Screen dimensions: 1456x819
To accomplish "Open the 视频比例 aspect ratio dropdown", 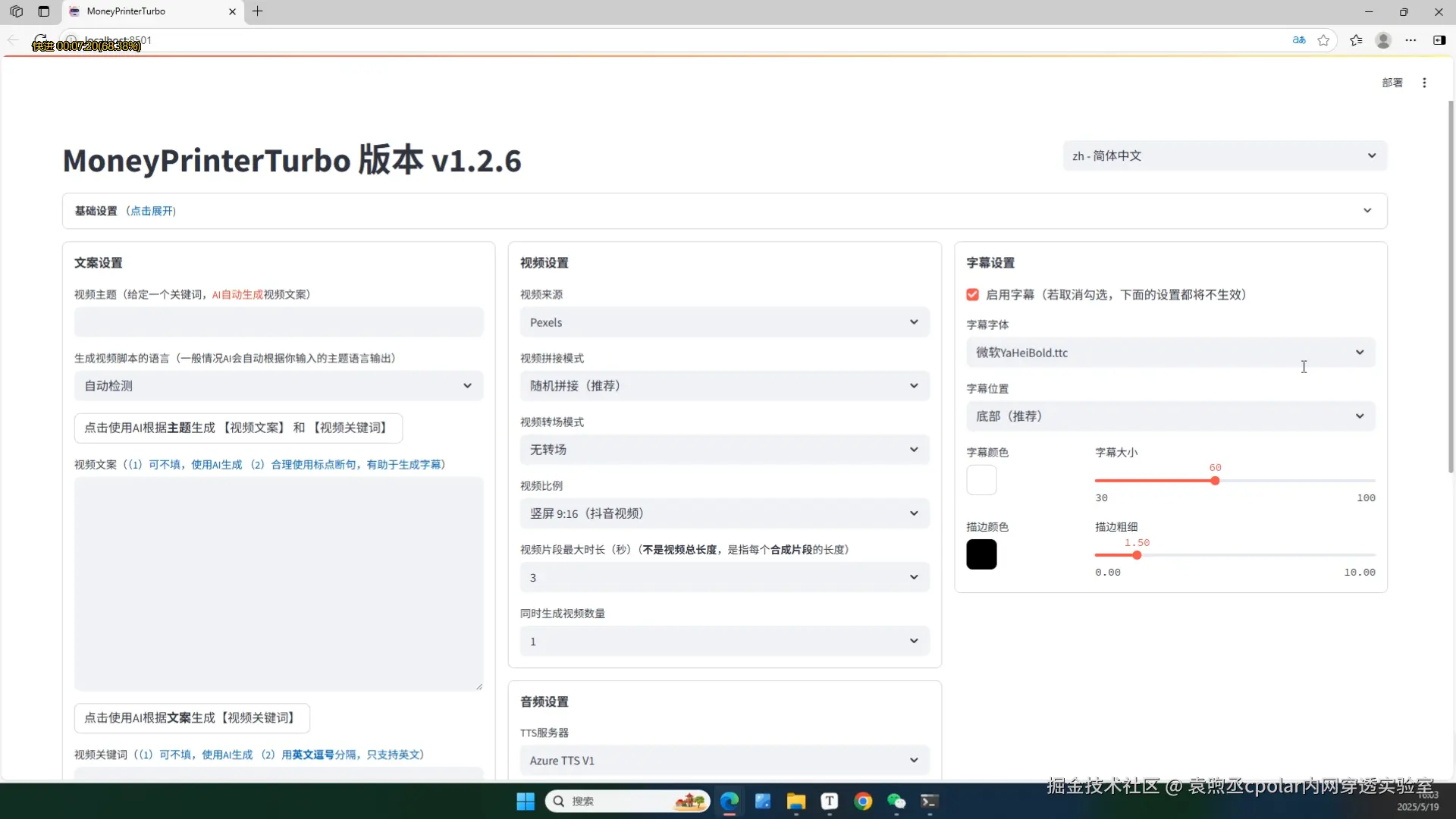I will [x=724, y=513].
